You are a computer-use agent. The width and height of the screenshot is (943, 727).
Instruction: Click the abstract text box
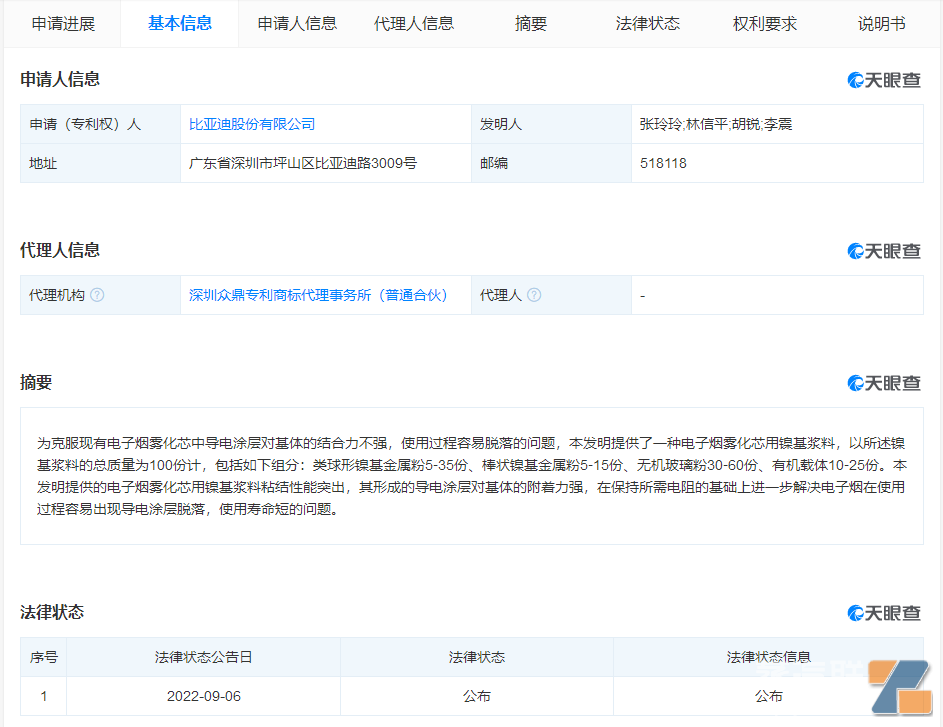click(471, 475)
